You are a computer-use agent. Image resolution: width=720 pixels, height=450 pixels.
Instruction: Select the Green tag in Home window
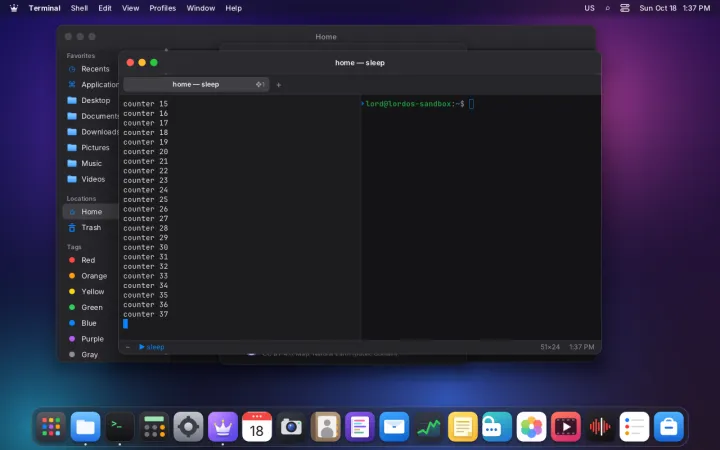(91, 307)
